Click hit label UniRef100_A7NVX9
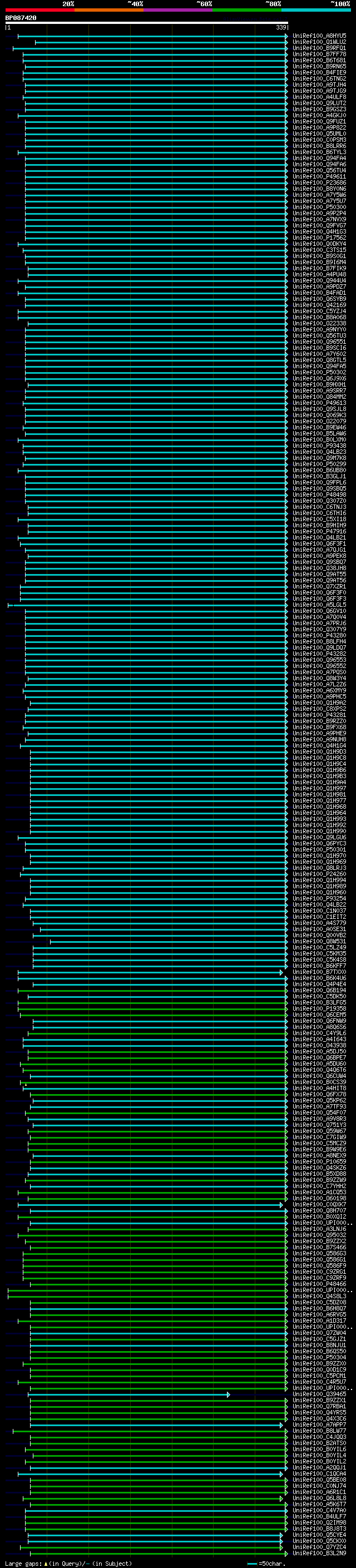The height and width of the screenshot is (1568, 356). click(x=319, y=219)
